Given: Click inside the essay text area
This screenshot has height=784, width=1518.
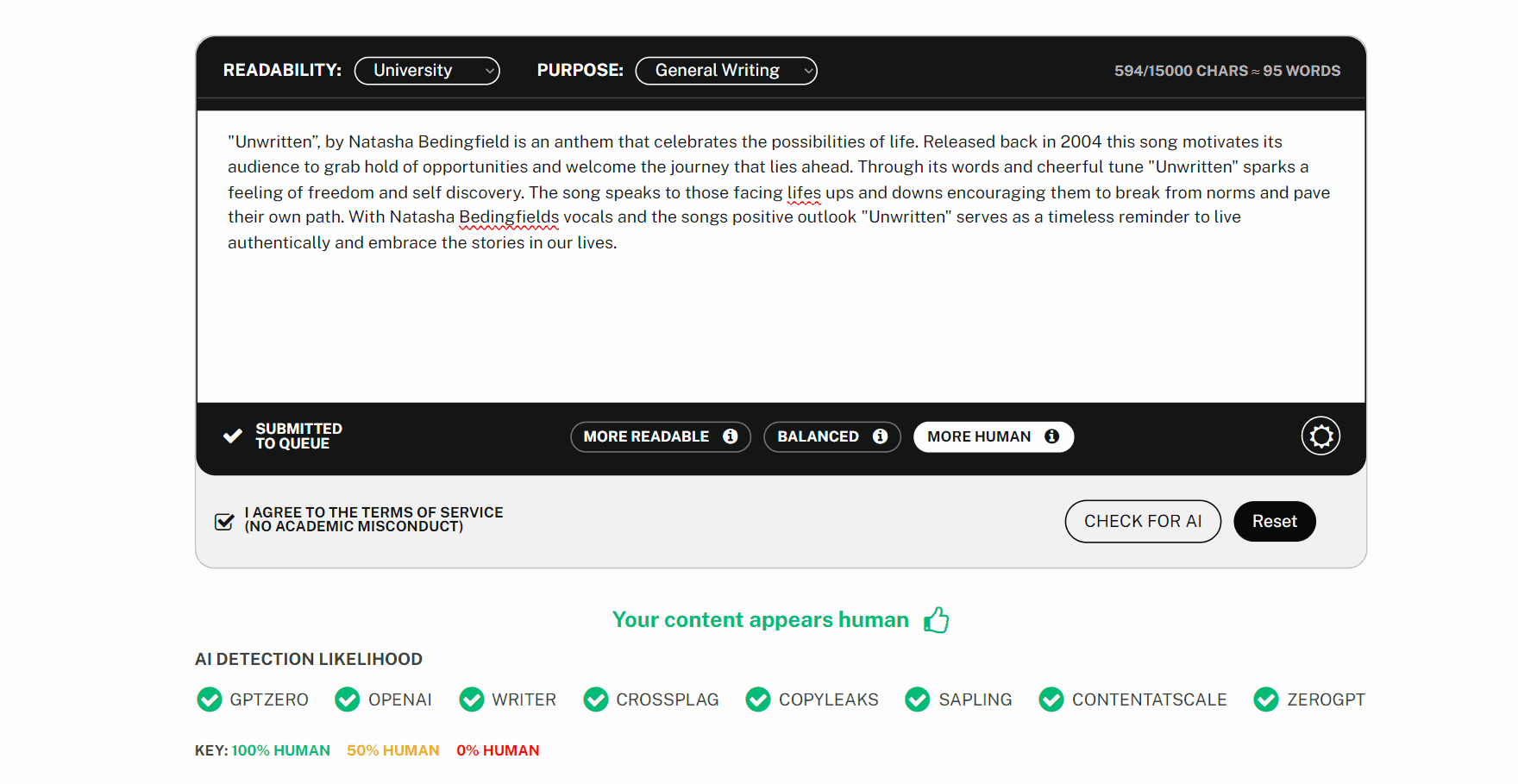Looking at the screenshot, I should tap(781, 319).
